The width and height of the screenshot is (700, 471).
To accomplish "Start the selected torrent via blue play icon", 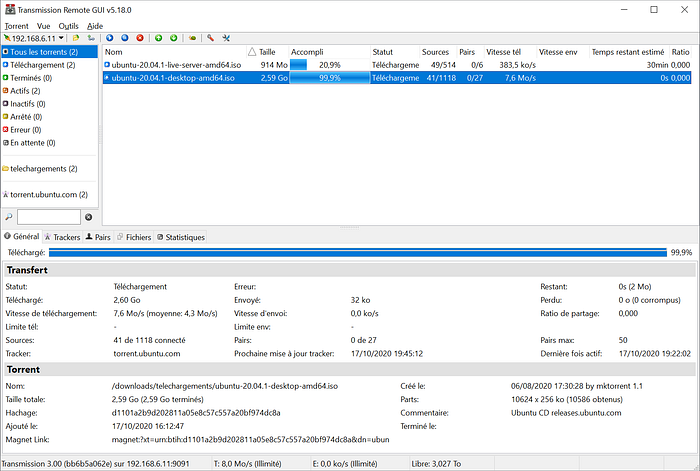I will 110,38.
